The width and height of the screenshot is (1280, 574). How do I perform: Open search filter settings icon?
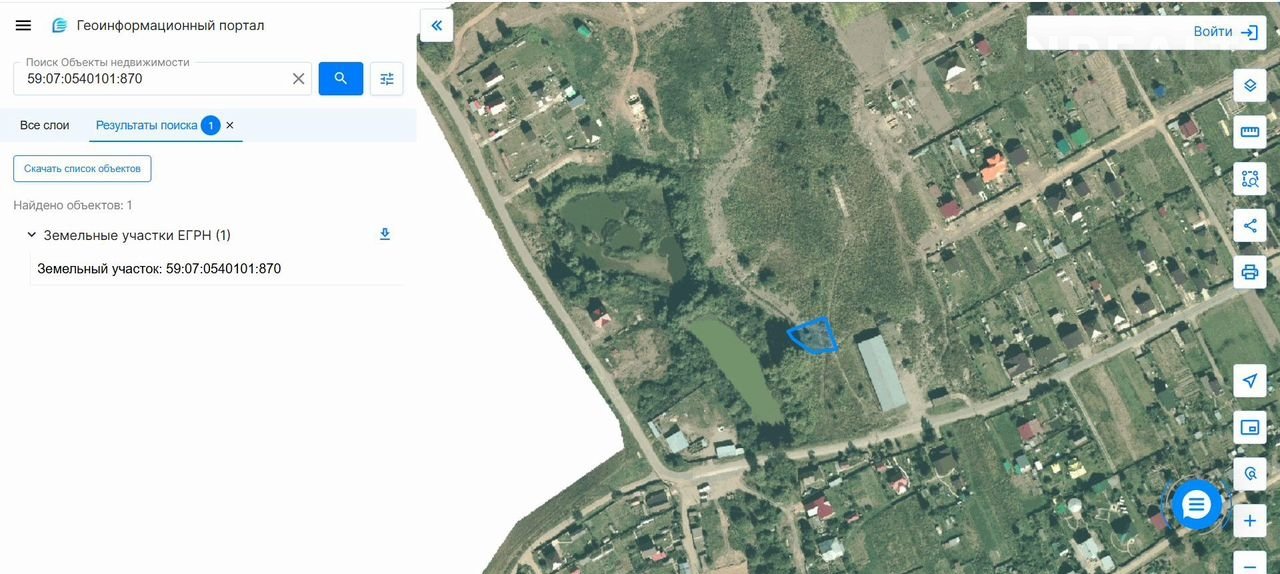click(387, 78)
